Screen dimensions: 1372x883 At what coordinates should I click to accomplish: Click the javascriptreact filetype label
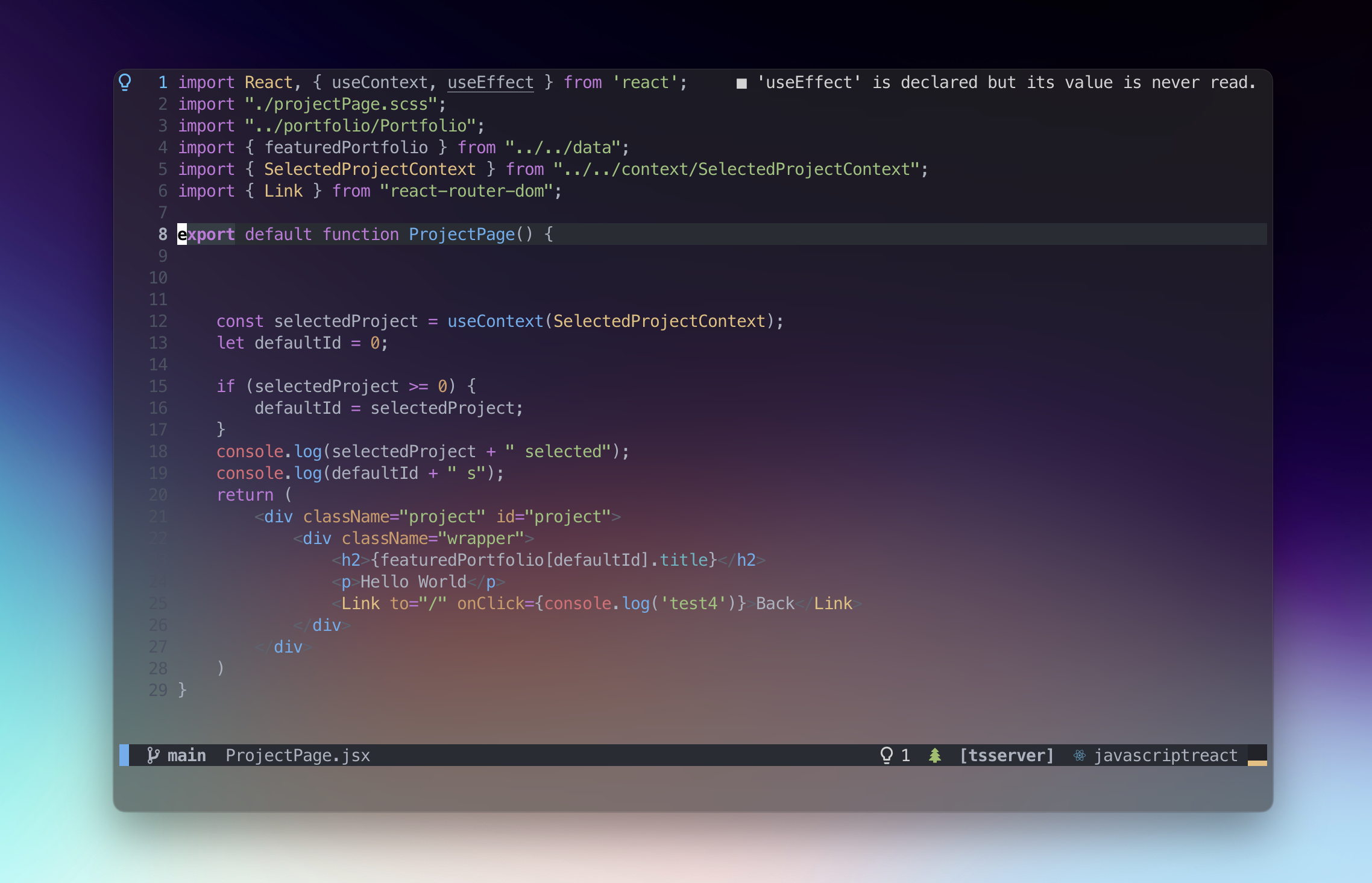coord(1165,755)
